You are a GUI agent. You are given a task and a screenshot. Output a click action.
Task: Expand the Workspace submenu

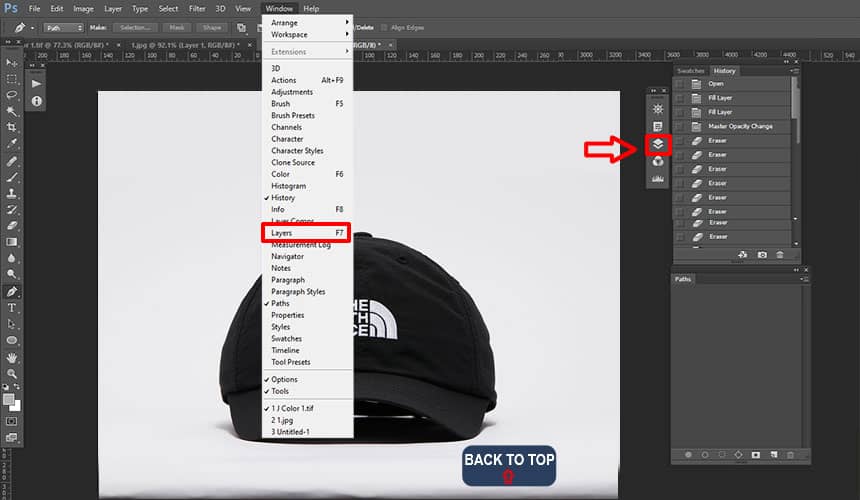(x=307, y=35)
